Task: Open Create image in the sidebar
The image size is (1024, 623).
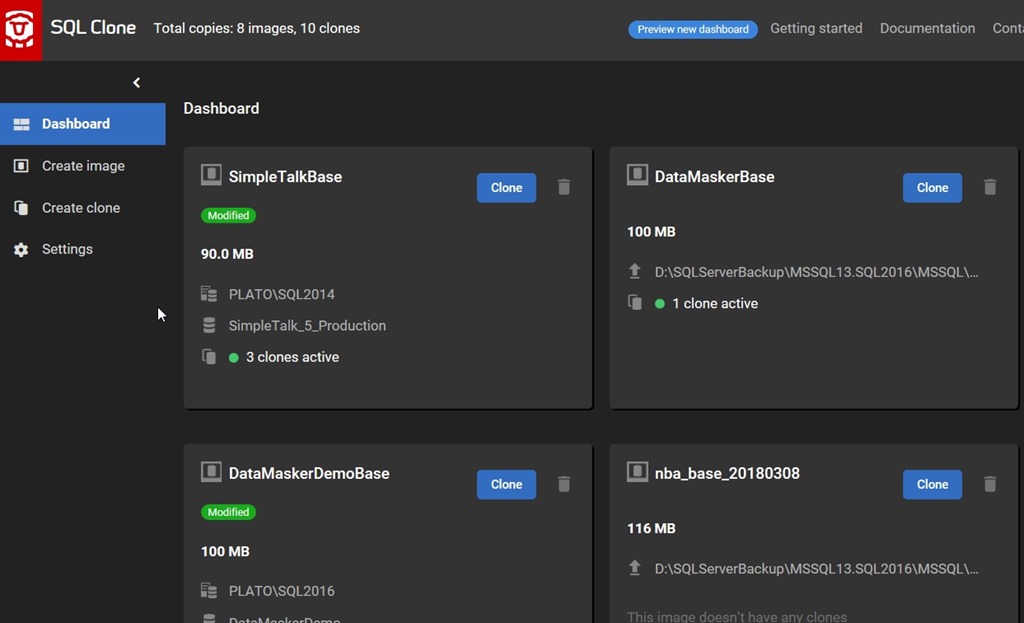Action: [83, 166]
